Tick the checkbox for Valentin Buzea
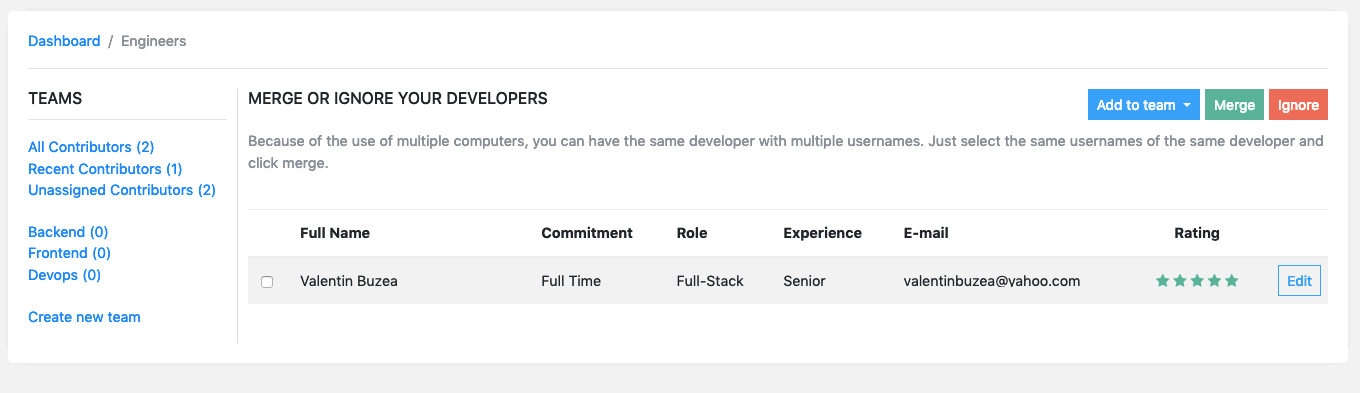The width and height of the screenshot is (1360, 393). pyautogui.click(x=267, y=282)
